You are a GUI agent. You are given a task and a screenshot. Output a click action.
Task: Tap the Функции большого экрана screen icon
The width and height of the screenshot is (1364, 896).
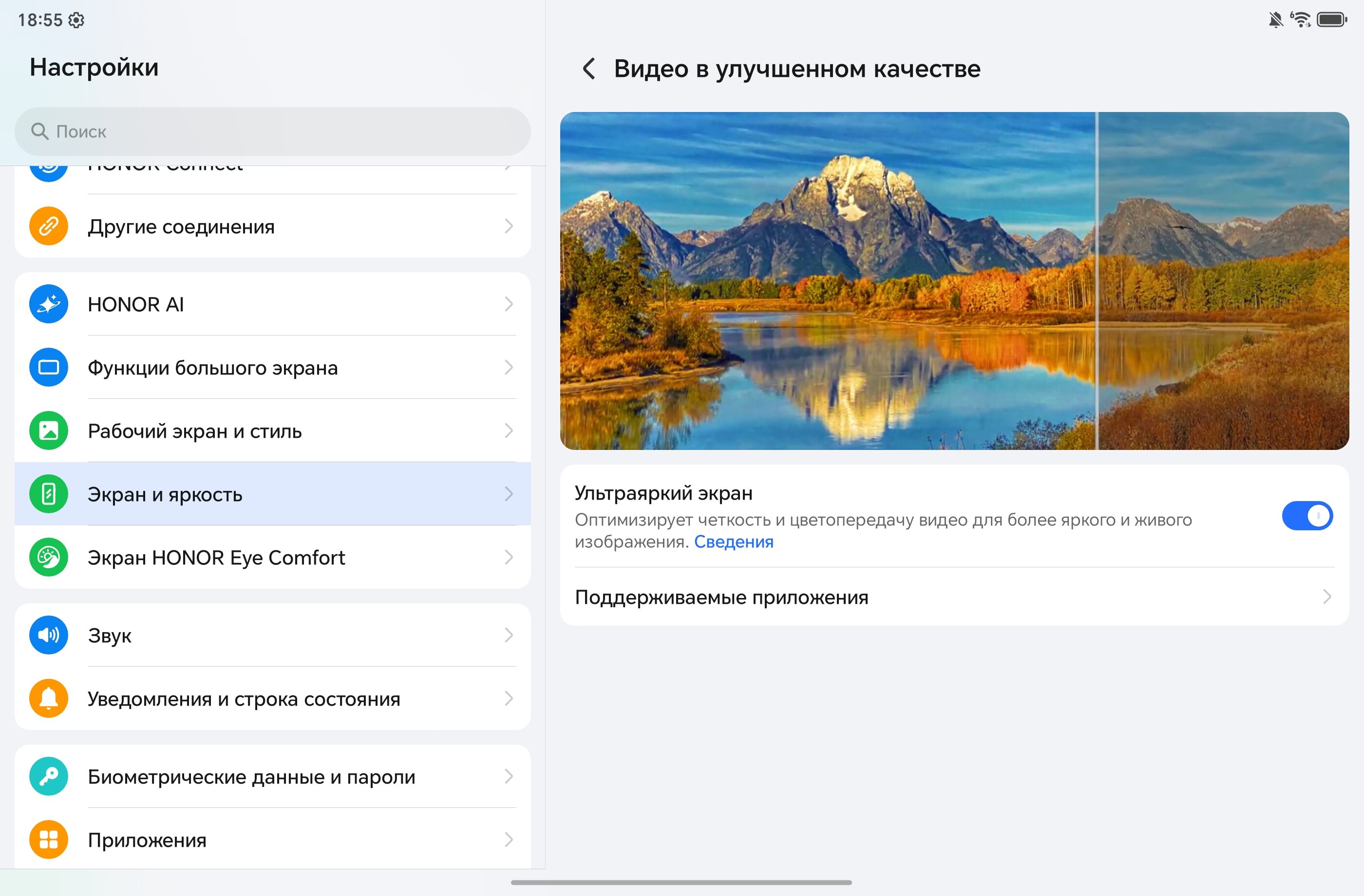[49, 367]
